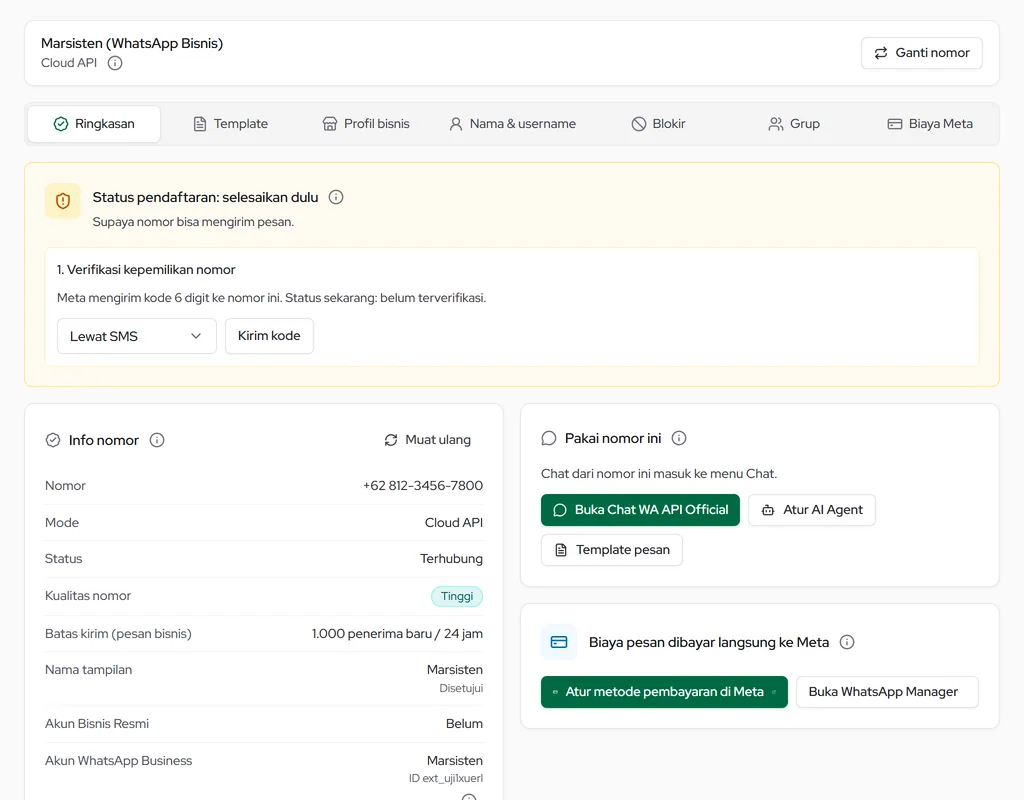Open the Profil bisnis tab
Image resolution: width=1024 pixels, height=800 pixels.
coord(366,124)
